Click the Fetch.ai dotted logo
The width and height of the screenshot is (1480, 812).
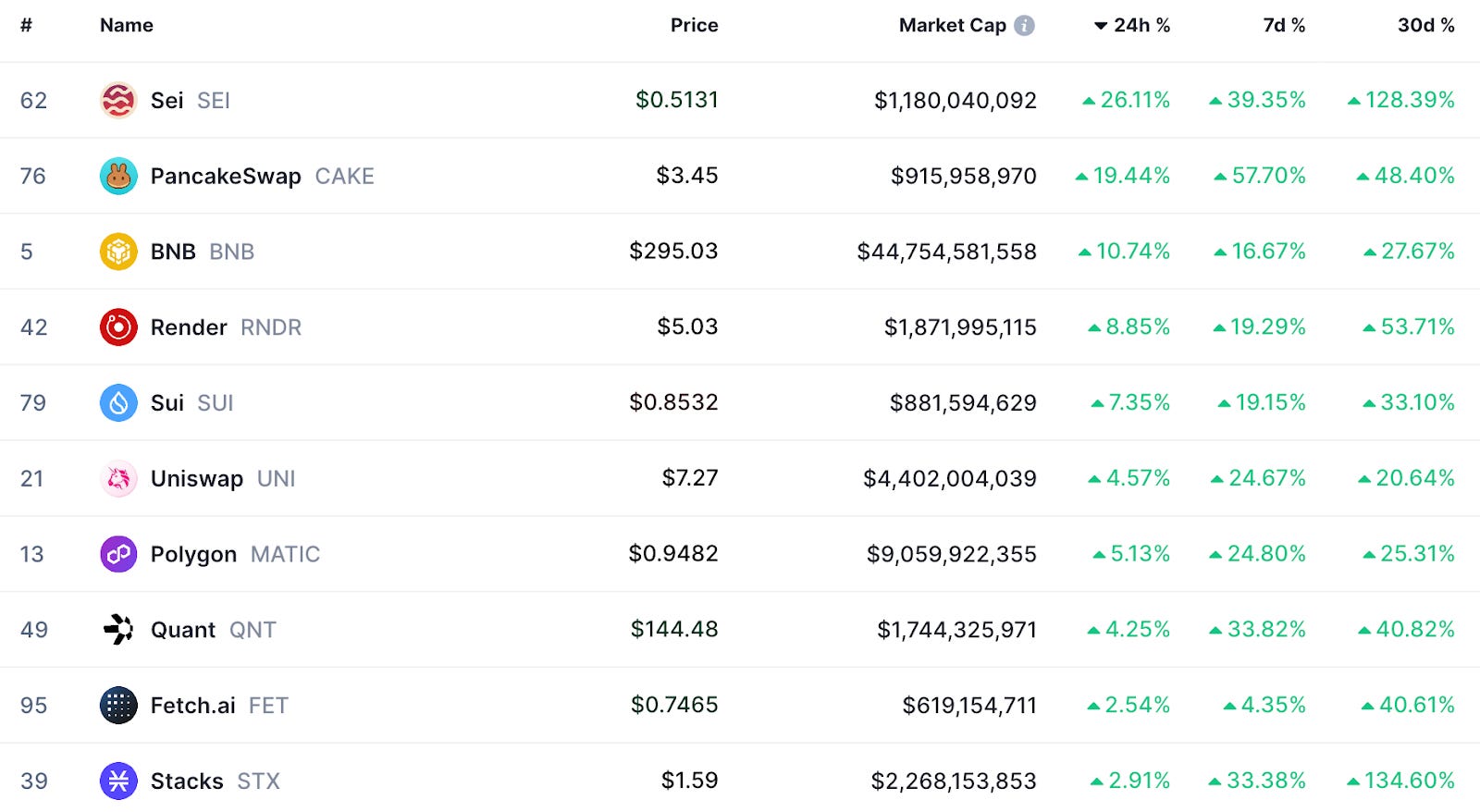point(118,706)
